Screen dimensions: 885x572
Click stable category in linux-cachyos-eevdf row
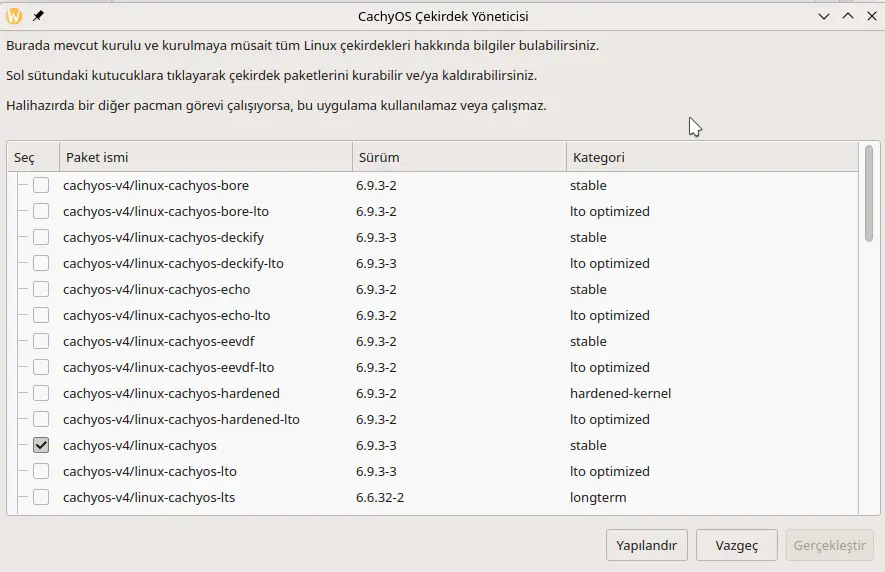tap(588, 341)
